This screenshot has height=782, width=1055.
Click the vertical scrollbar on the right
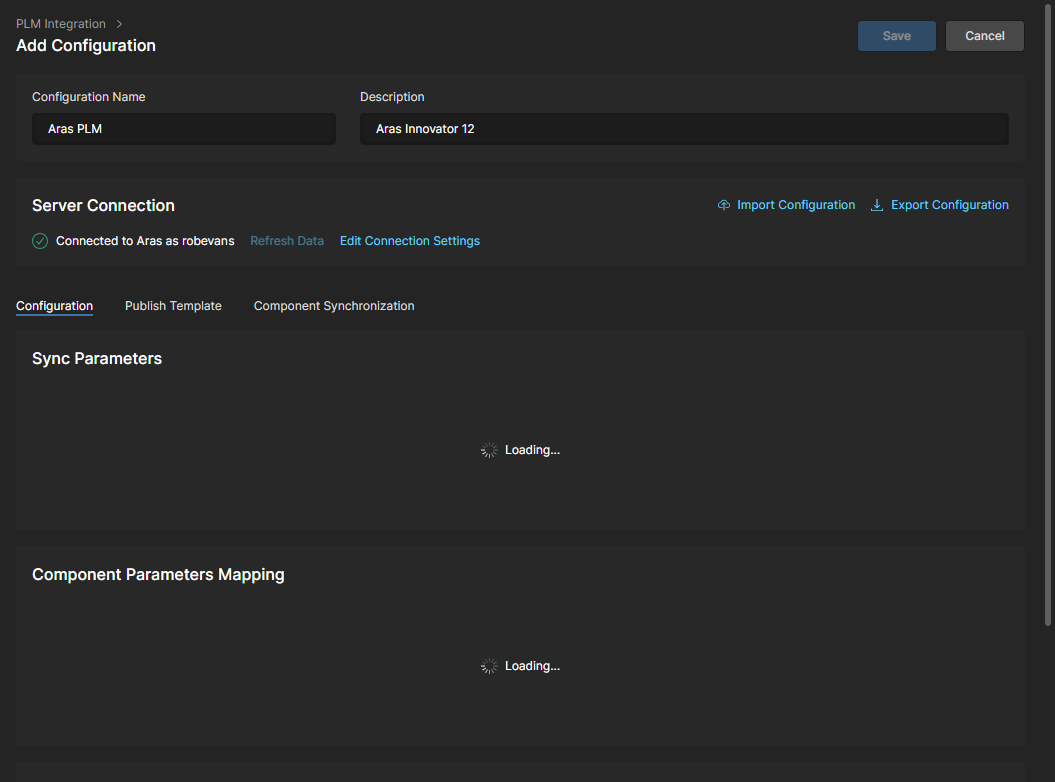click(x=1048, y=320)
